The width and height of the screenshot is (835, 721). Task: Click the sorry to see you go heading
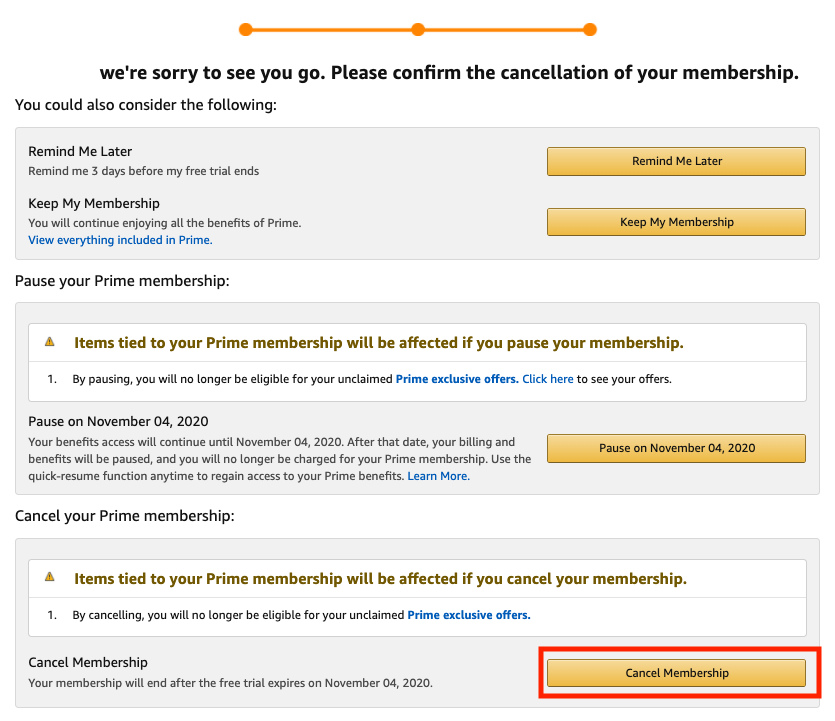(x=449, y=73)
